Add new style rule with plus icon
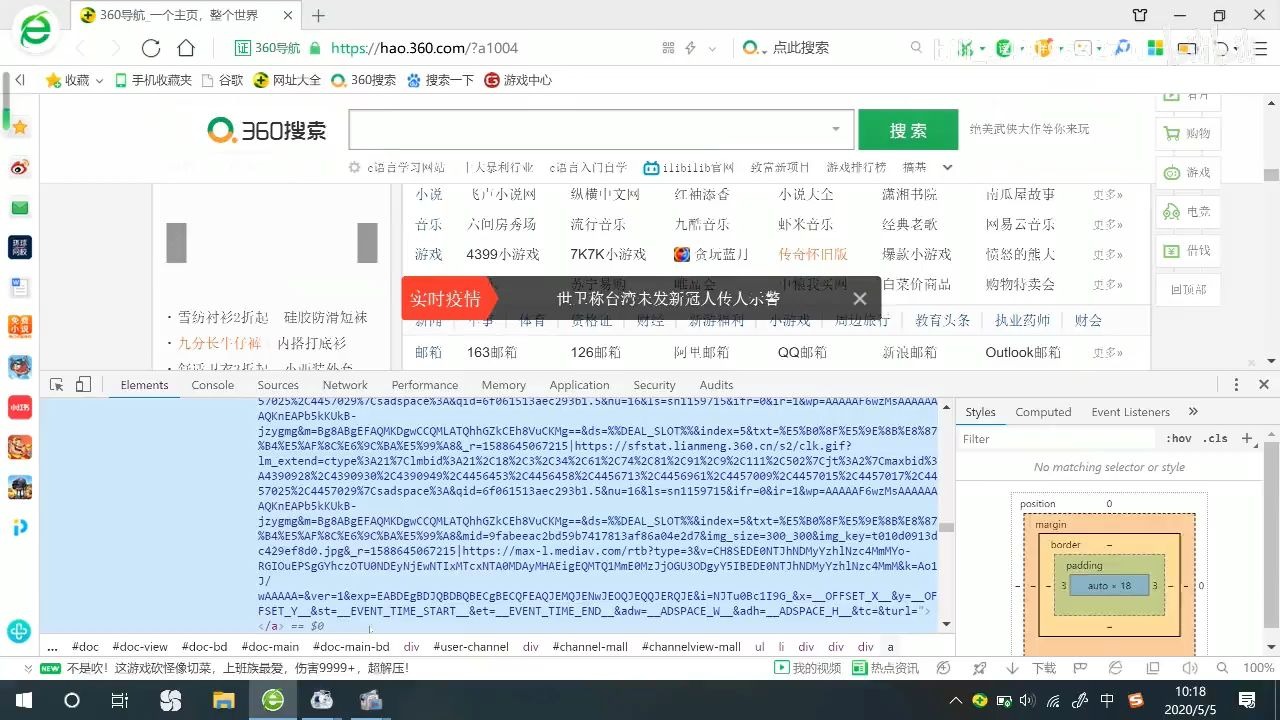Screen dimensions: 1280x720 coord(1247,438)
